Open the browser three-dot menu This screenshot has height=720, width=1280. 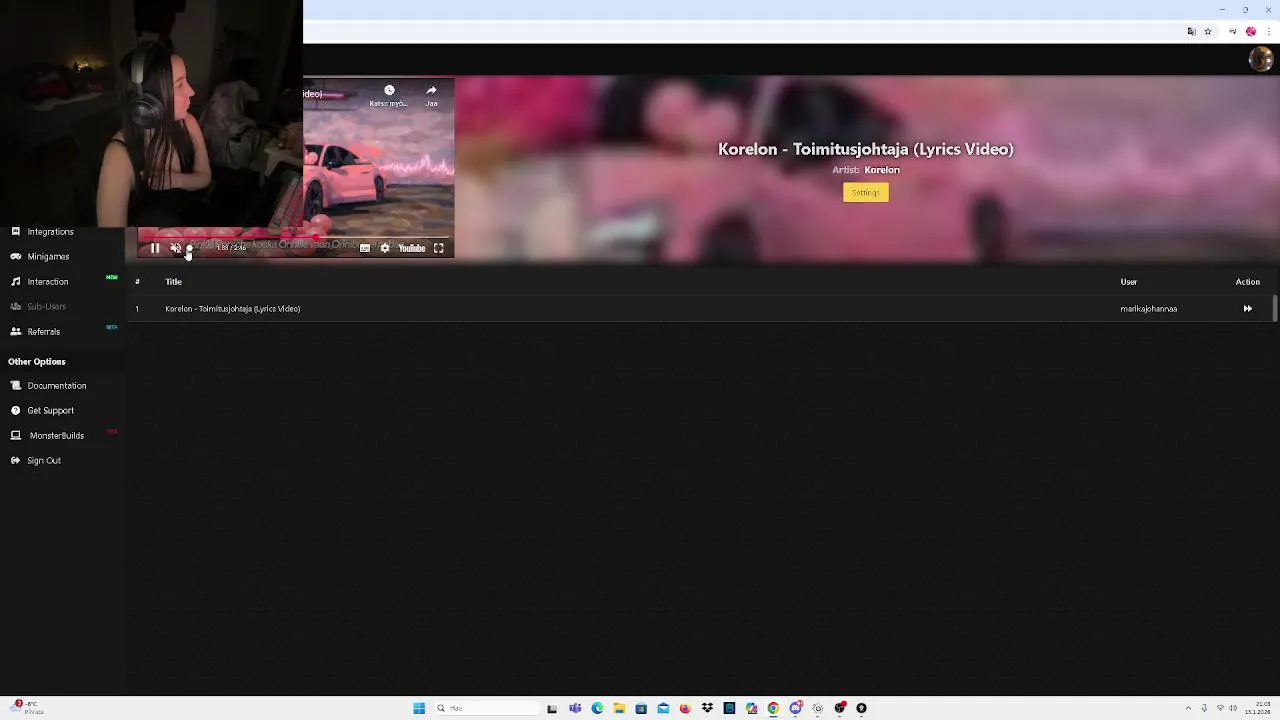point(1268,32)
